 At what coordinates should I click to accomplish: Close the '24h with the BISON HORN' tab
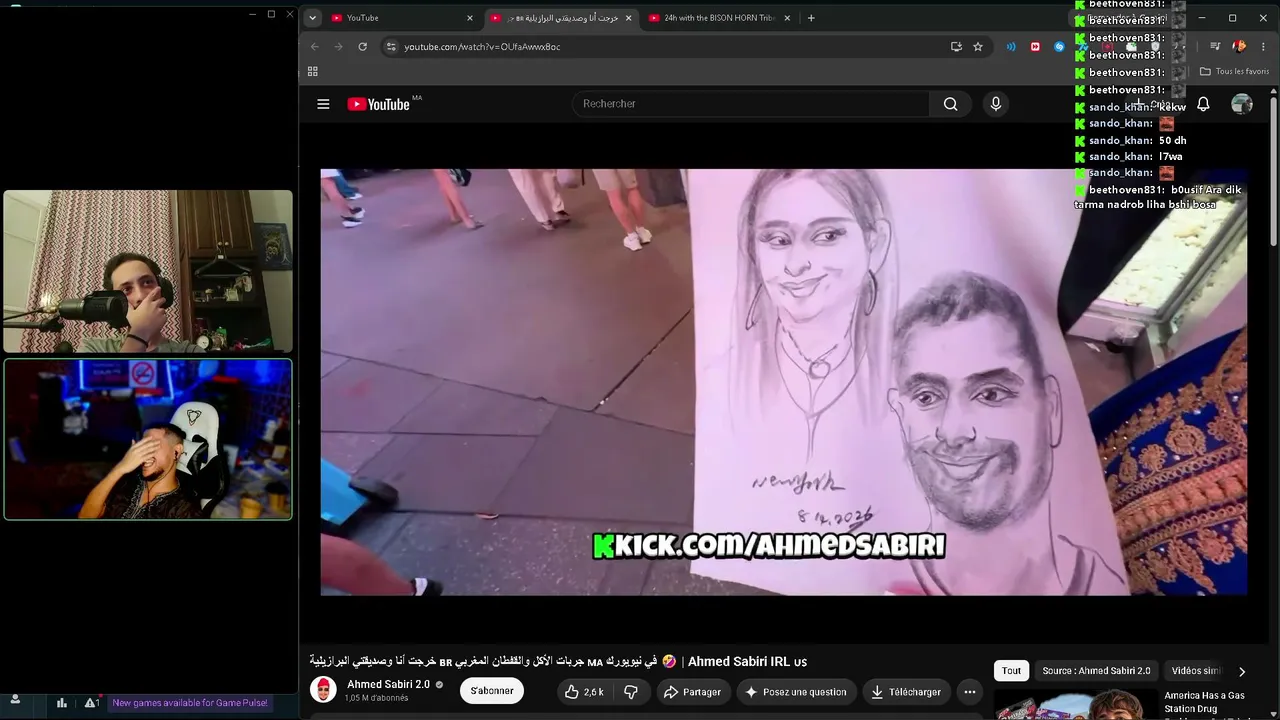(x=787, y=18)
